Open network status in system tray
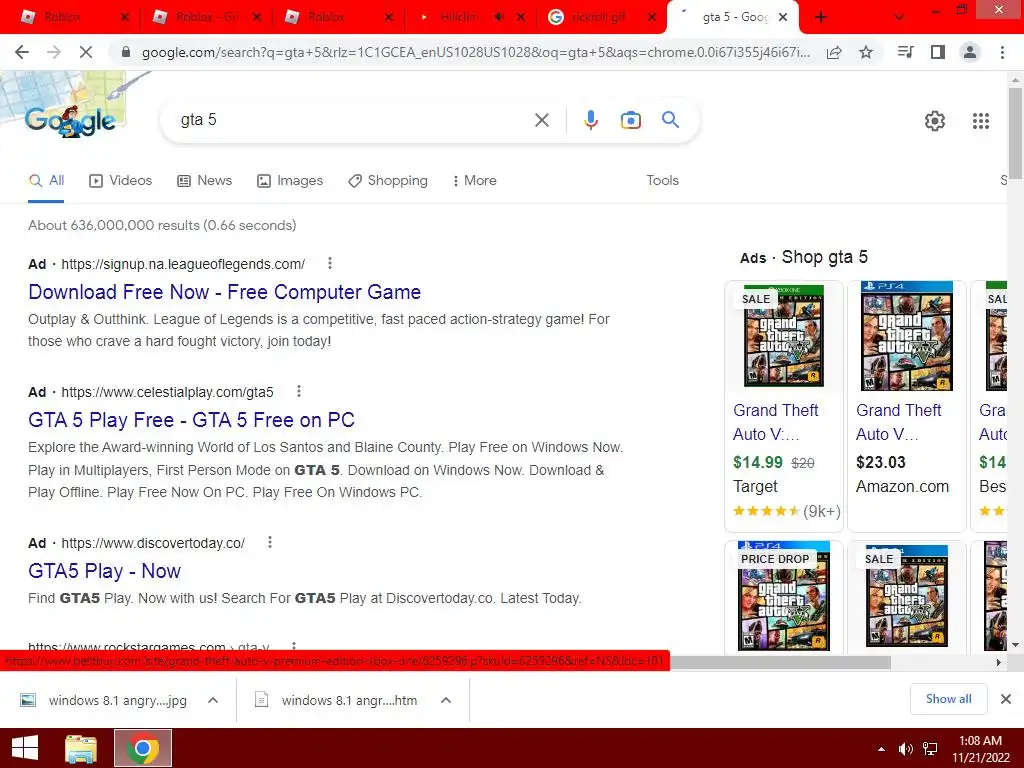Image resolution: width=1024 pixels, height=768 pixels. [930, 749]
